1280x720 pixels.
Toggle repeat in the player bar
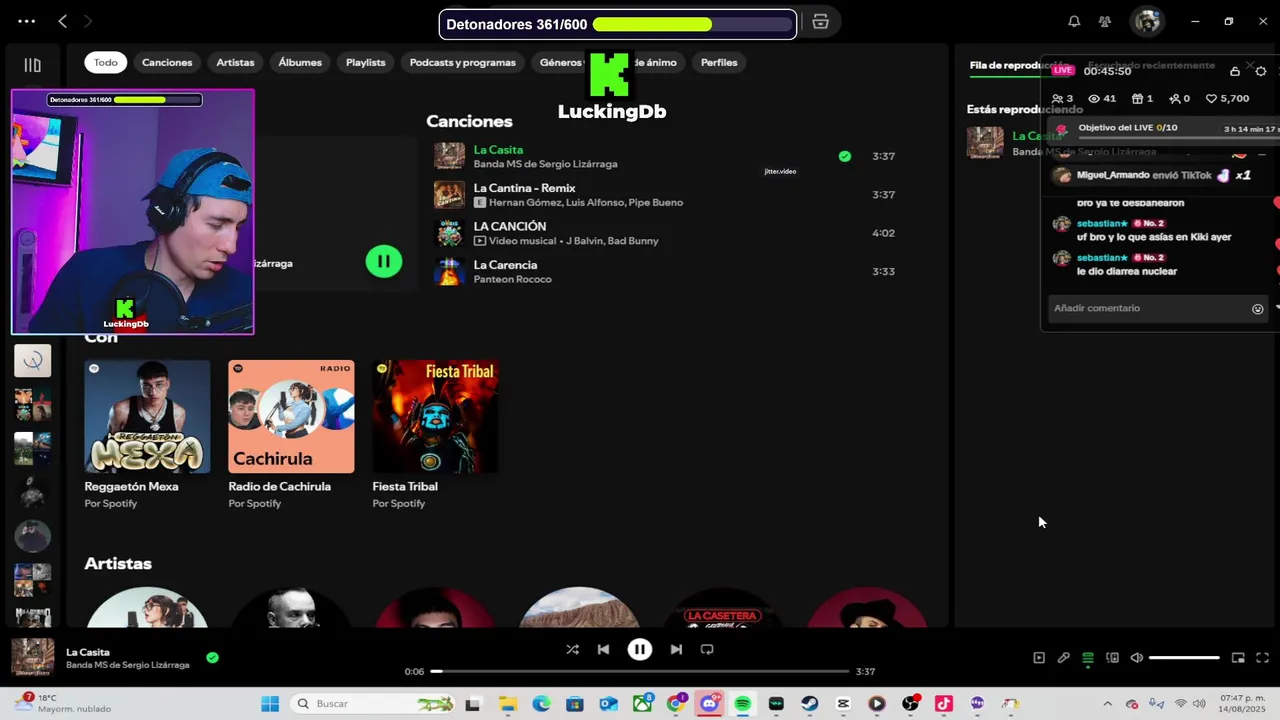click(x=707, y=649)
